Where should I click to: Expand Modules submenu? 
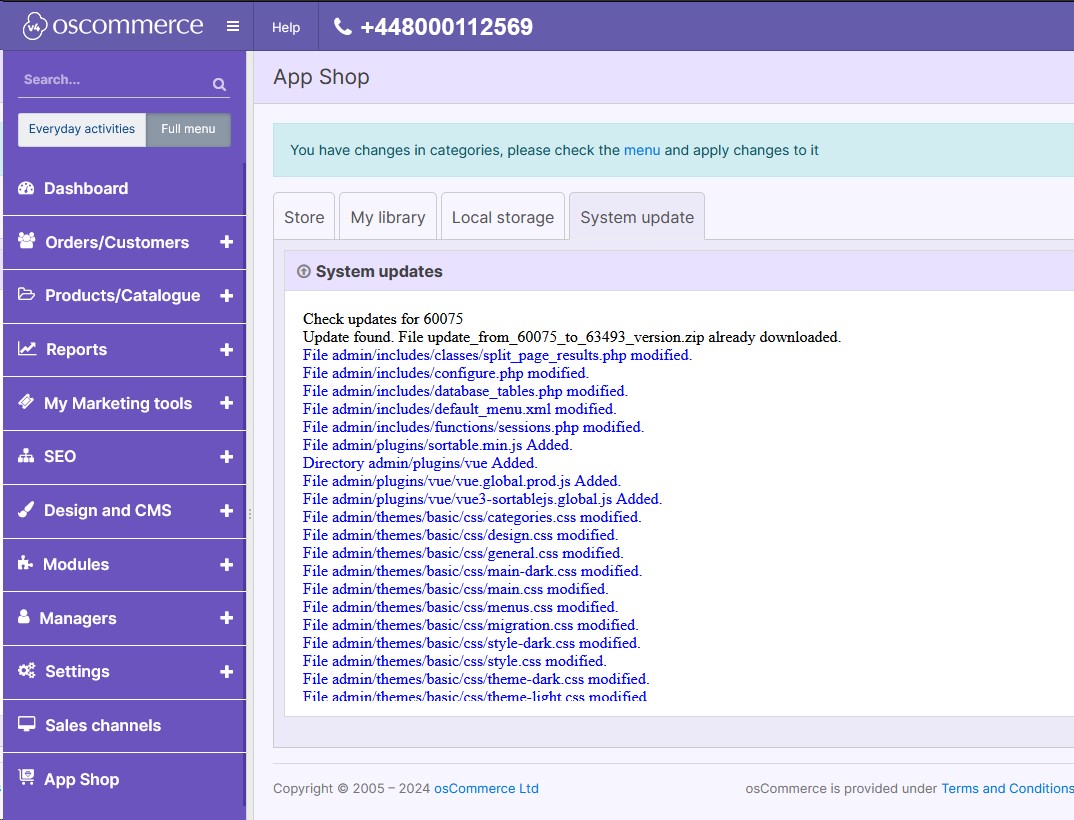227,564
